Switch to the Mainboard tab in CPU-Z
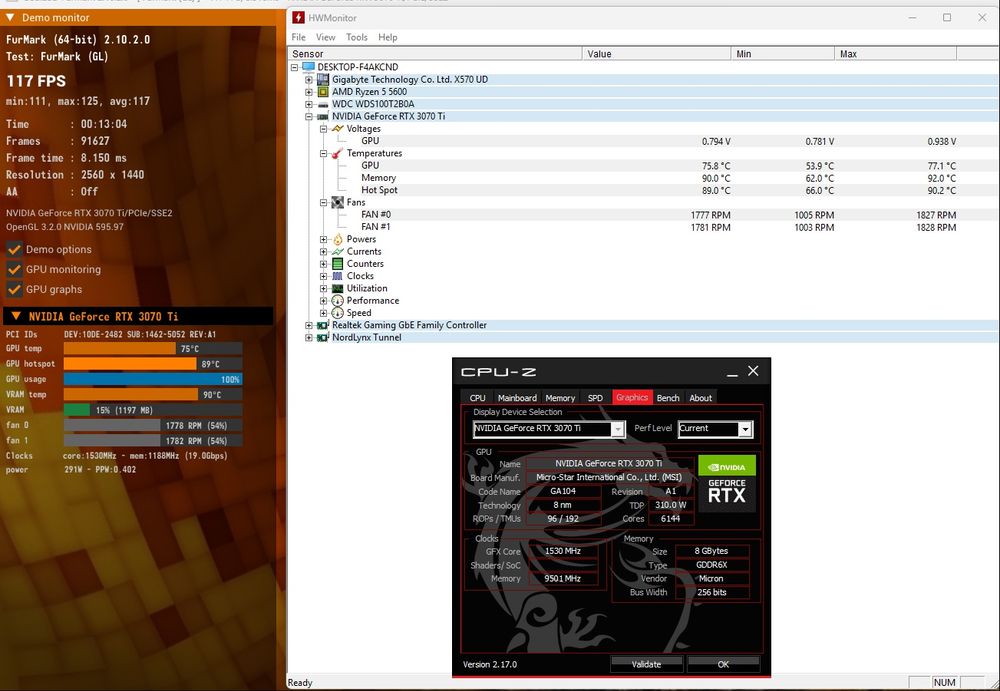 (517, 398)
